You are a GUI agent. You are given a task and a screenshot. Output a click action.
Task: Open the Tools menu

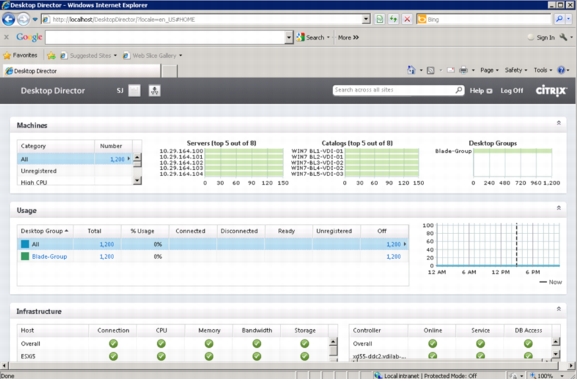[543, 70]
